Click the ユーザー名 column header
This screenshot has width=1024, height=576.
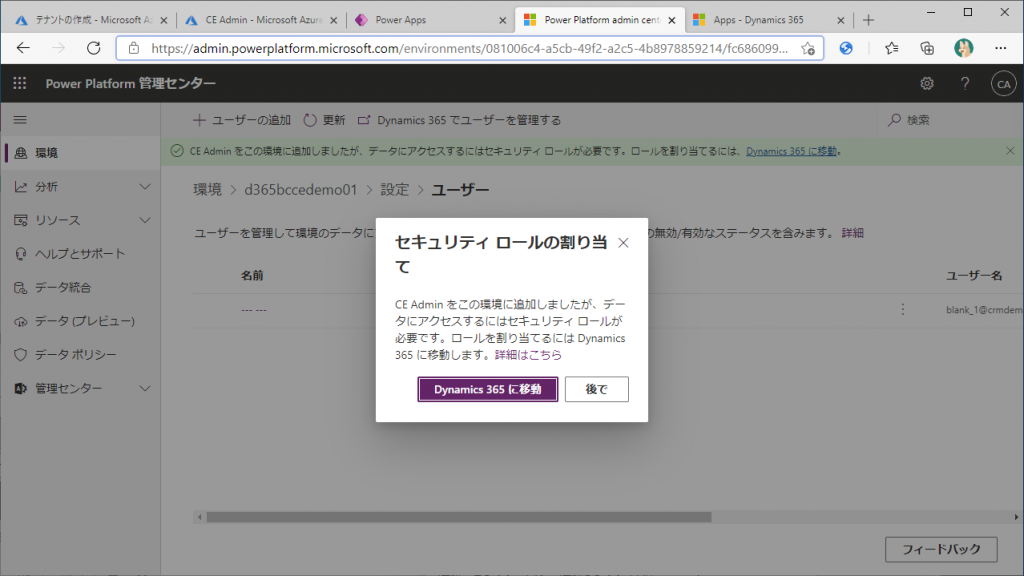[x=974, y=276]
